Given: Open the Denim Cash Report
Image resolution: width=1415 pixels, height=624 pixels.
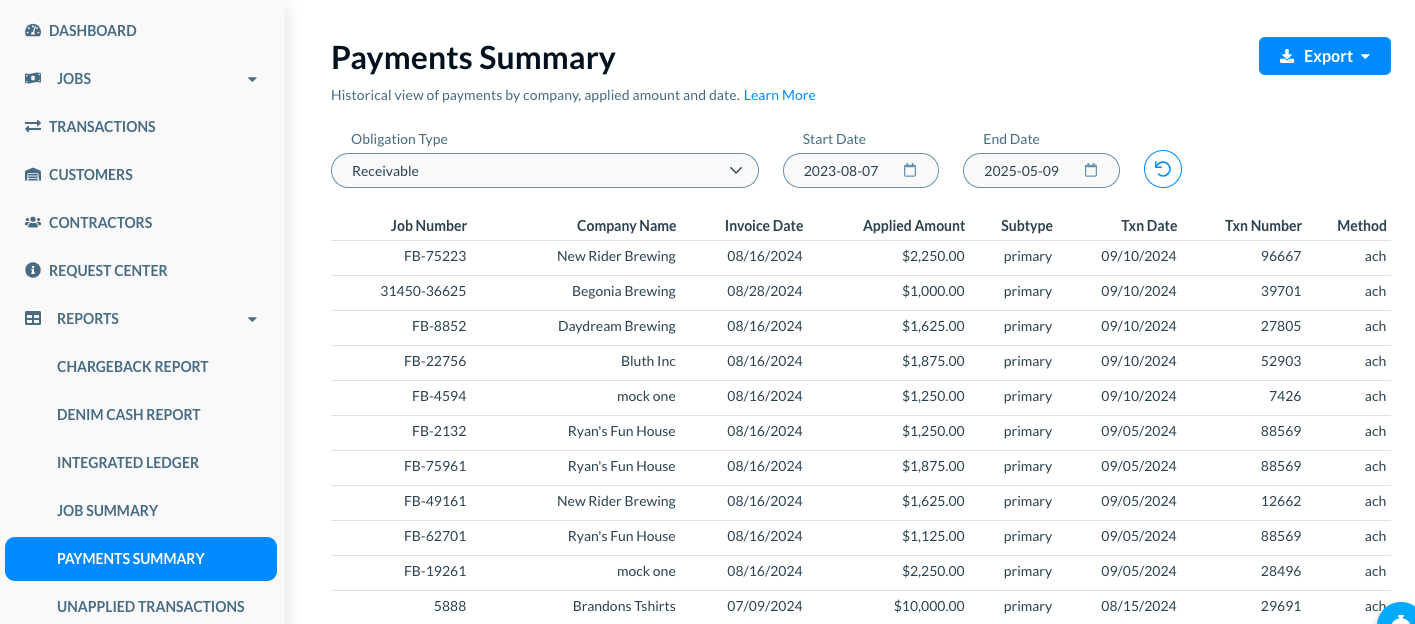Looking at the screenshot, I should (128, 415).
